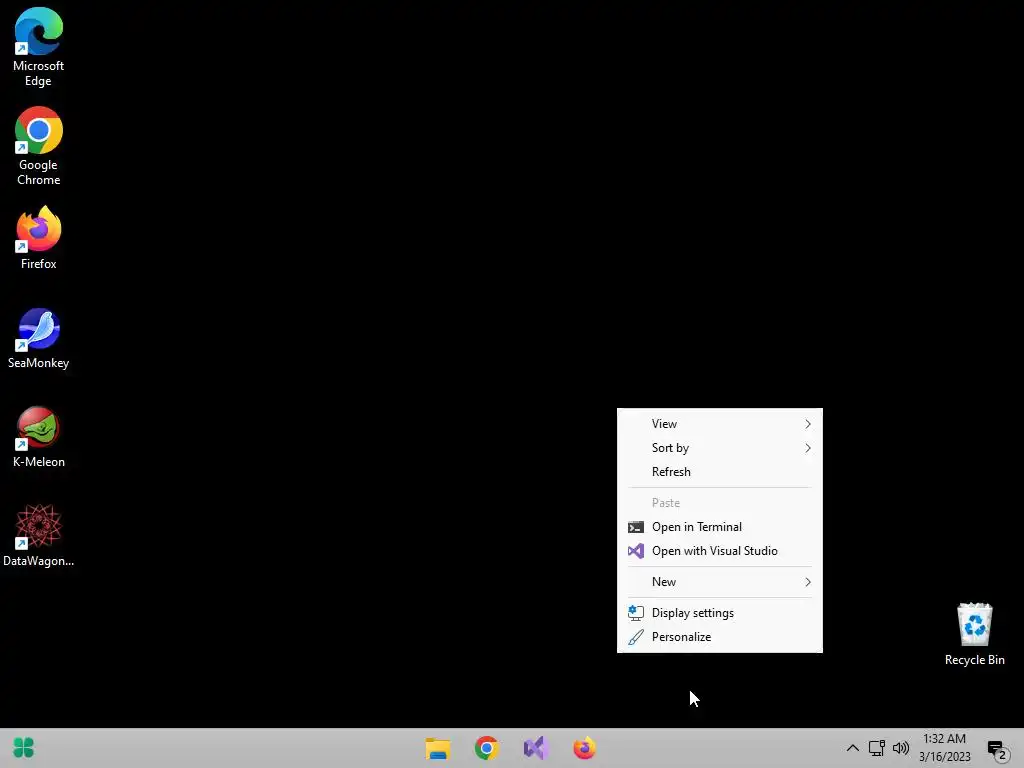1024x768 pixels.
Task: Select the Firefox desktop shortcut
Action: (x=39, y=238)
